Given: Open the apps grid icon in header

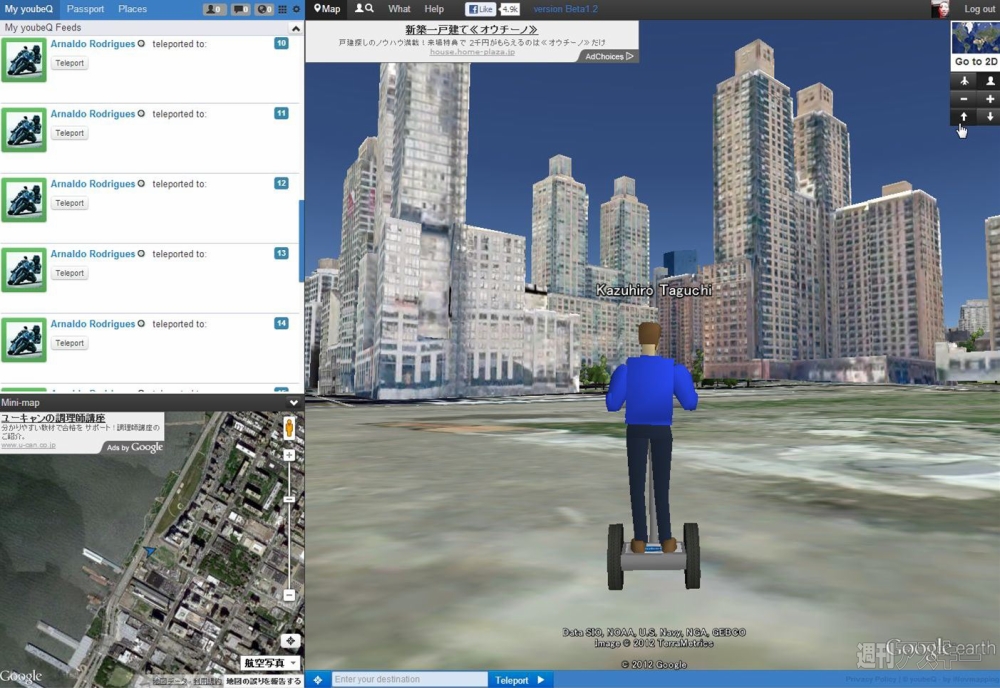Looking at the screenshot, I should pyautogui.click(x=283, y=9).
